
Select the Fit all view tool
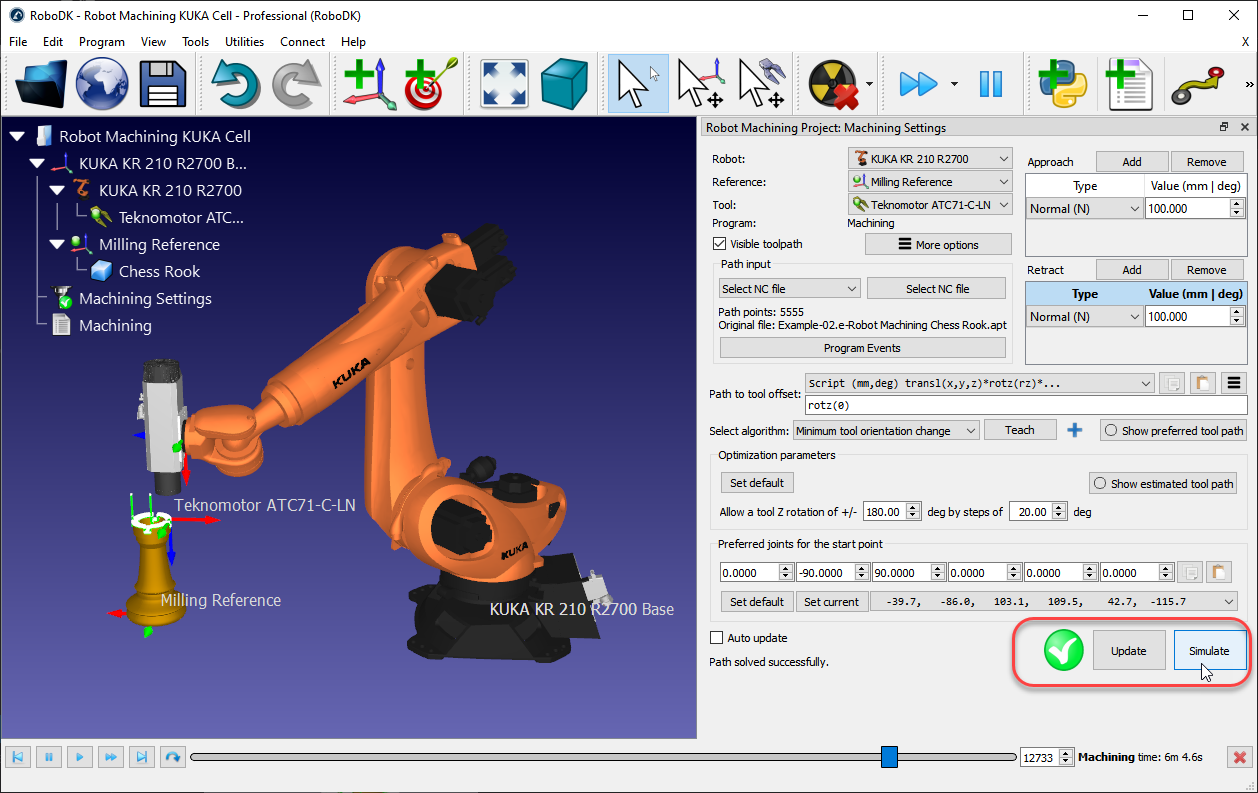coord(503,84)
